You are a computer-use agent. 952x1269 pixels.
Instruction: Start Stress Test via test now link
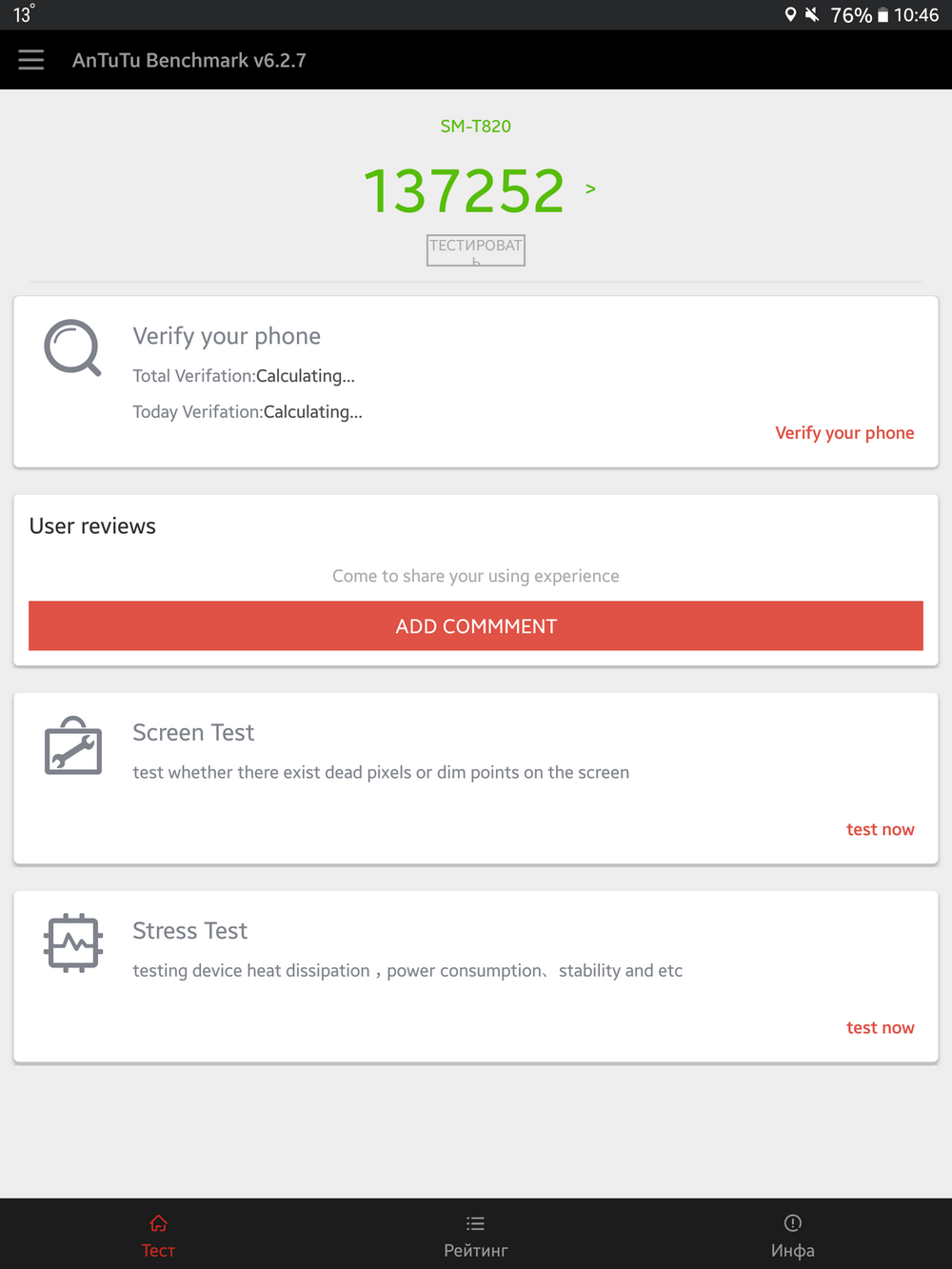[x=880, y=1027]
